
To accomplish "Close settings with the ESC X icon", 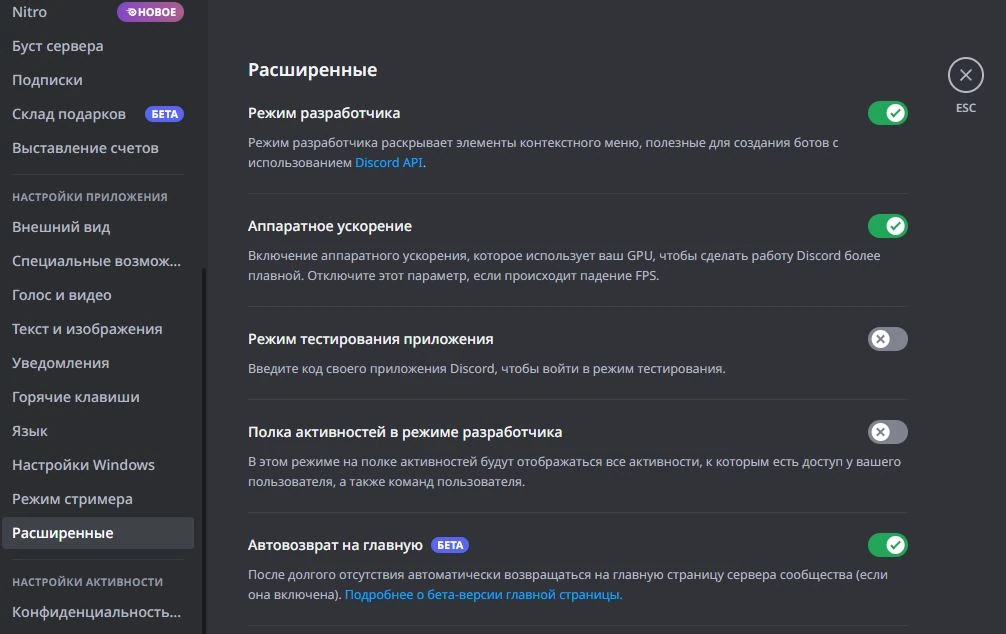I will tap(965, 75).
